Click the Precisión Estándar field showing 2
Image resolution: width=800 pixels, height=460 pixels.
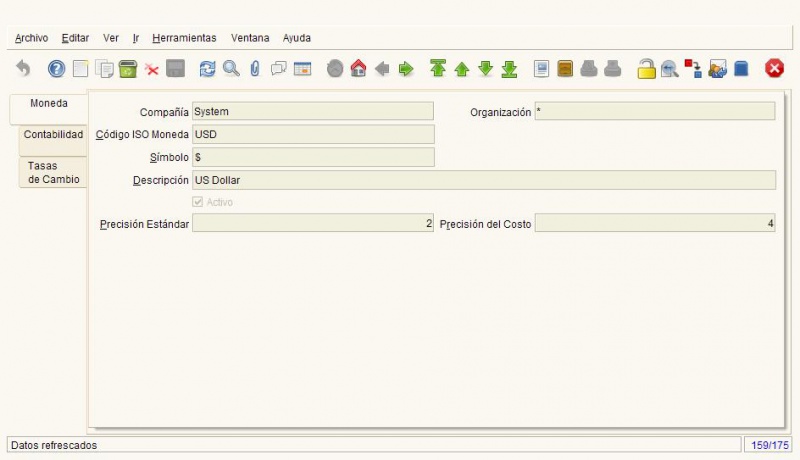click(x=313, y=223)
